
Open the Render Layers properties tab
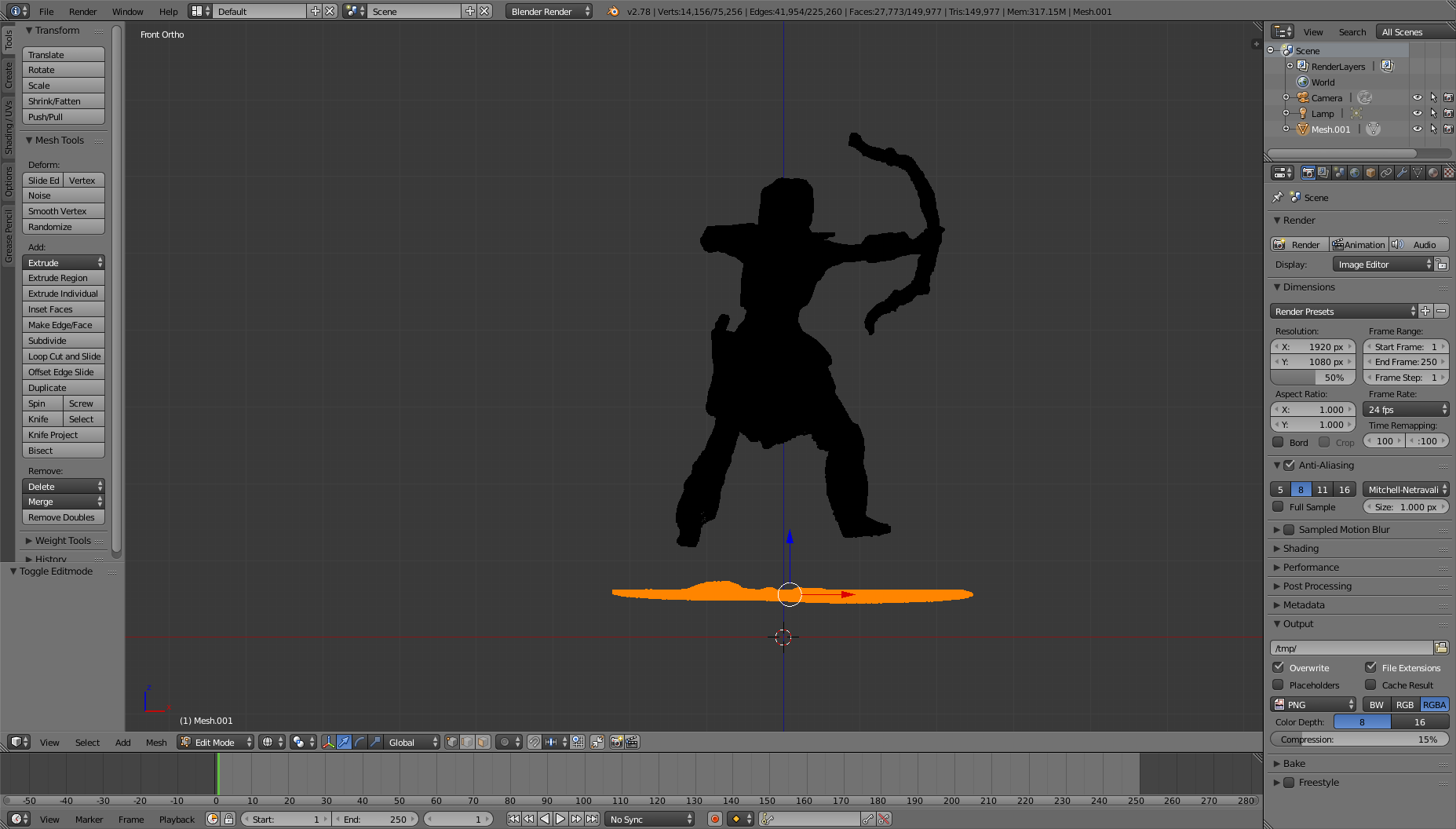(x=1323, y=173)
